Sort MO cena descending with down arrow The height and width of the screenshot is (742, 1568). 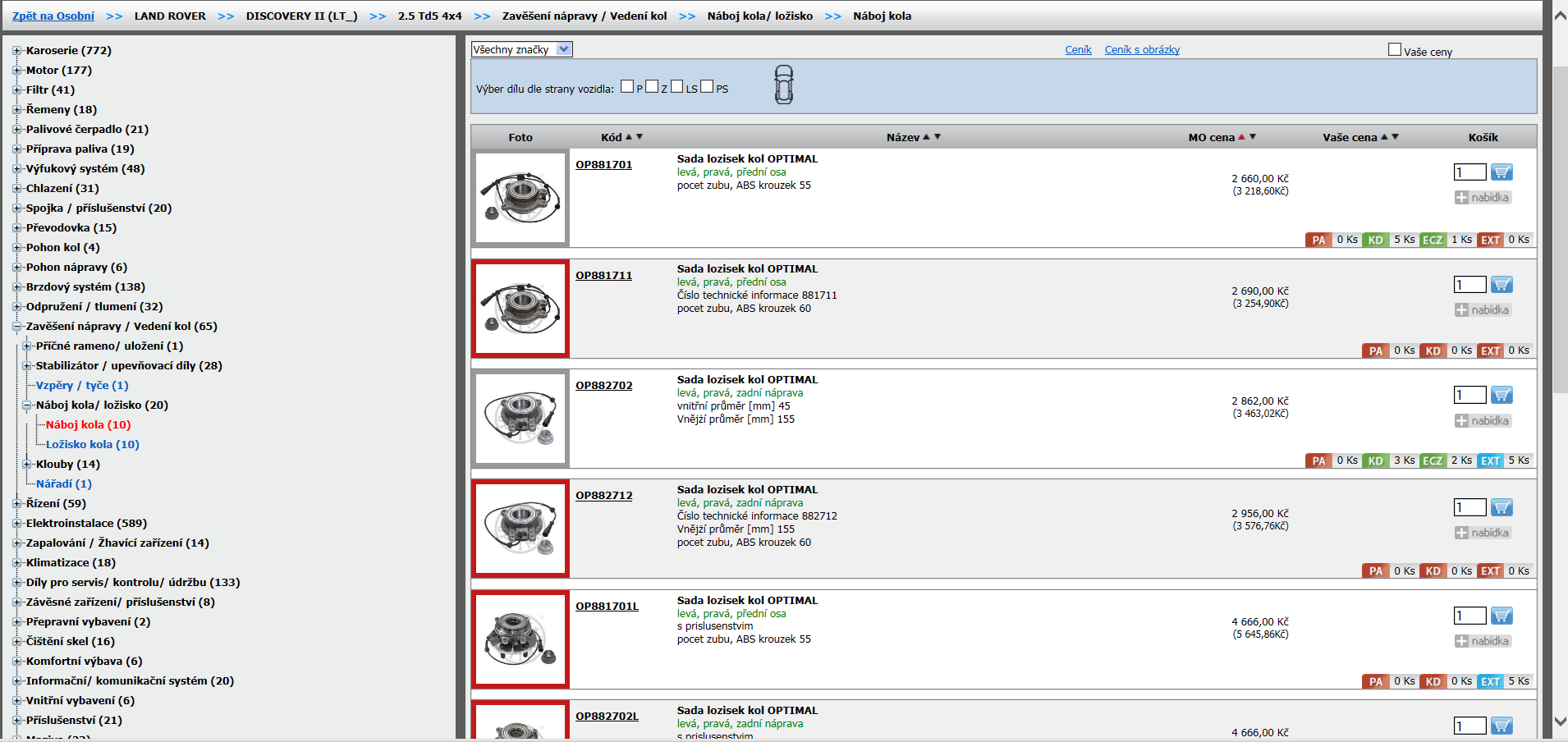pos(1253,137)
